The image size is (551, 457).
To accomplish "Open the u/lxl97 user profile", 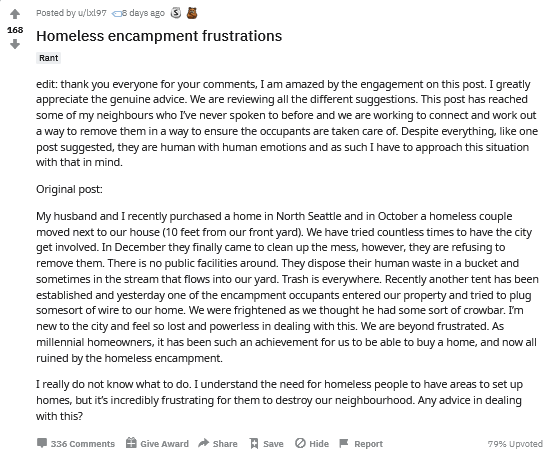I will point(92,13).
